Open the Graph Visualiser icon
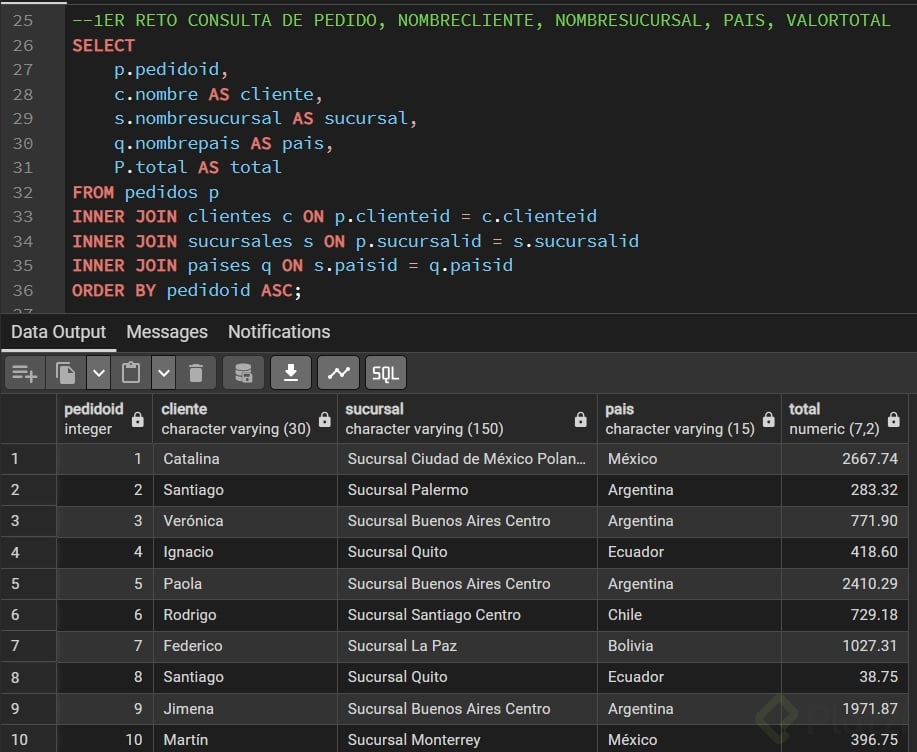The image size is (917, 752). click(338, 373)
